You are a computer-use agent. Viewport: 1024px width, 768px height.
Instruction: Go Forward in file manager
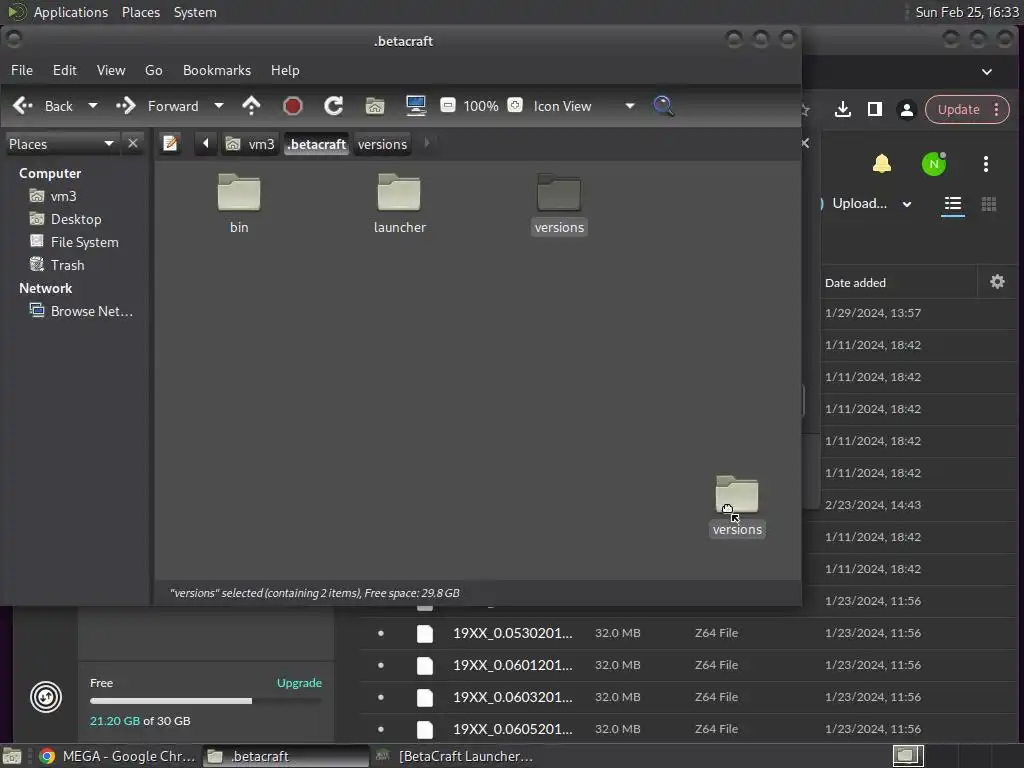[x=157, y=106]
